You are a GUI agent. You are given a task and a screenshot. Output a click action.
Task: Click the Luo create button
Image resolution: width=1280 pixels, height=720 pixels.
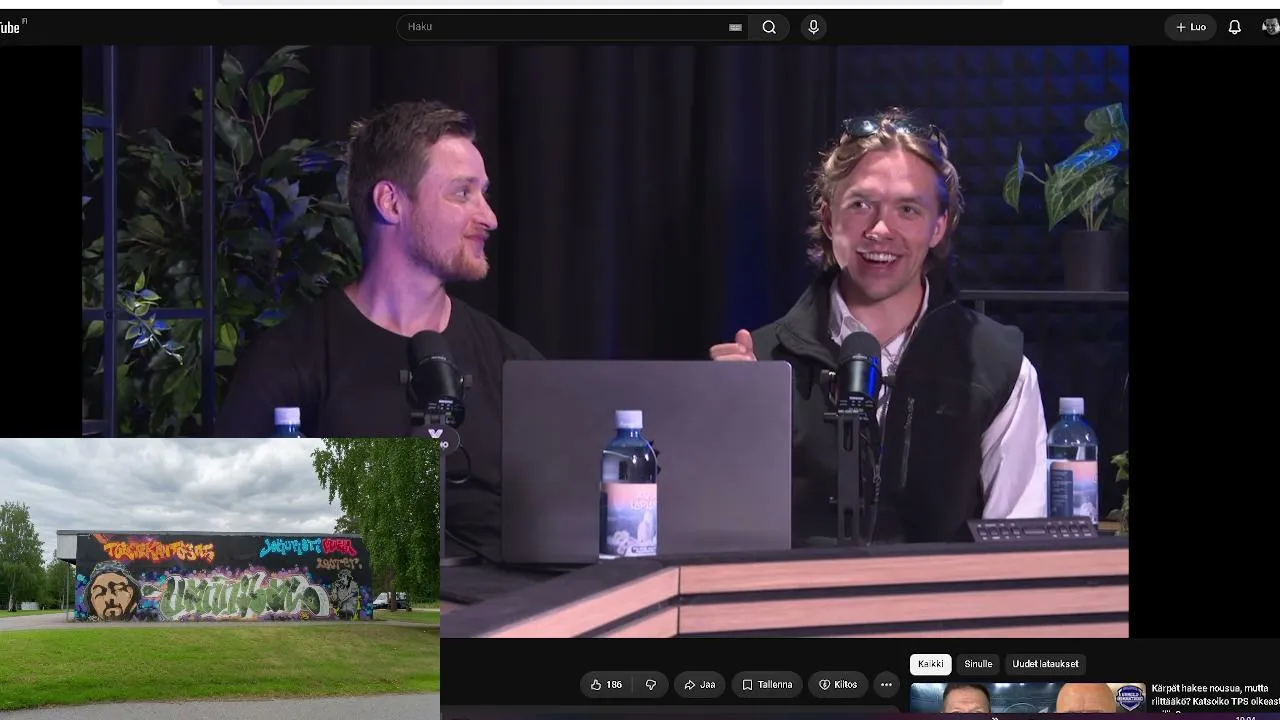pyautogui.click(x=1190, y=27)
